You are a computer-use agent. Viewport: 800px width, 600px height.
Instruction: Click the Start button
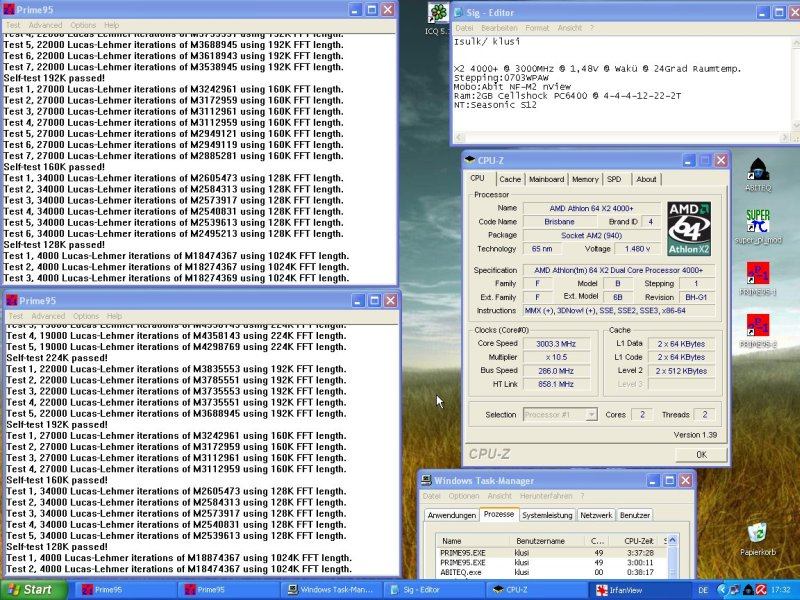click(x=34, y=590)
